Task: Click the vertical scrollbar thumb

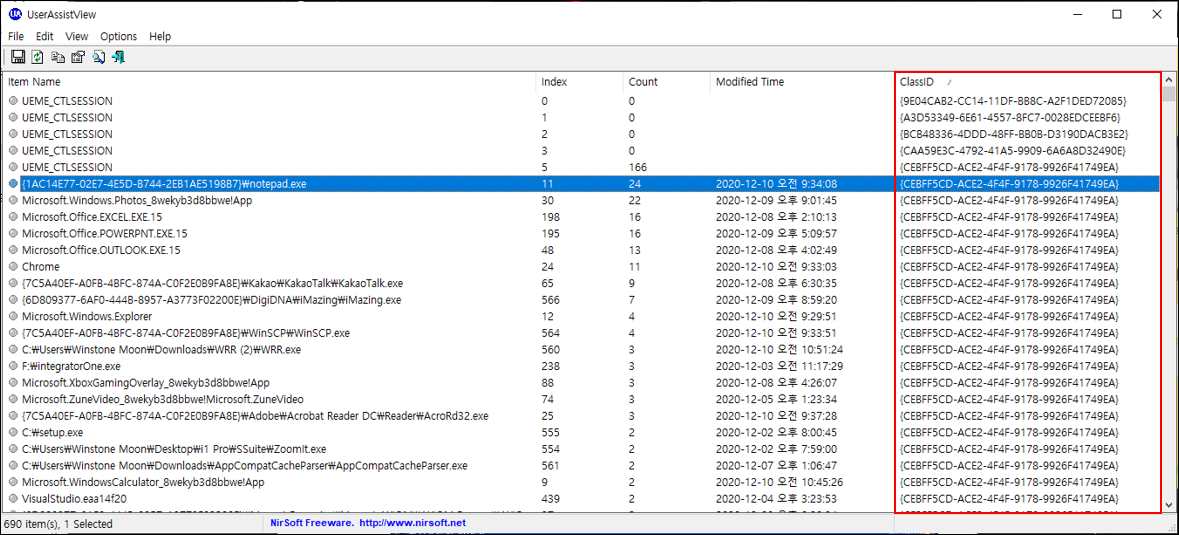Action: [1169, 94]
